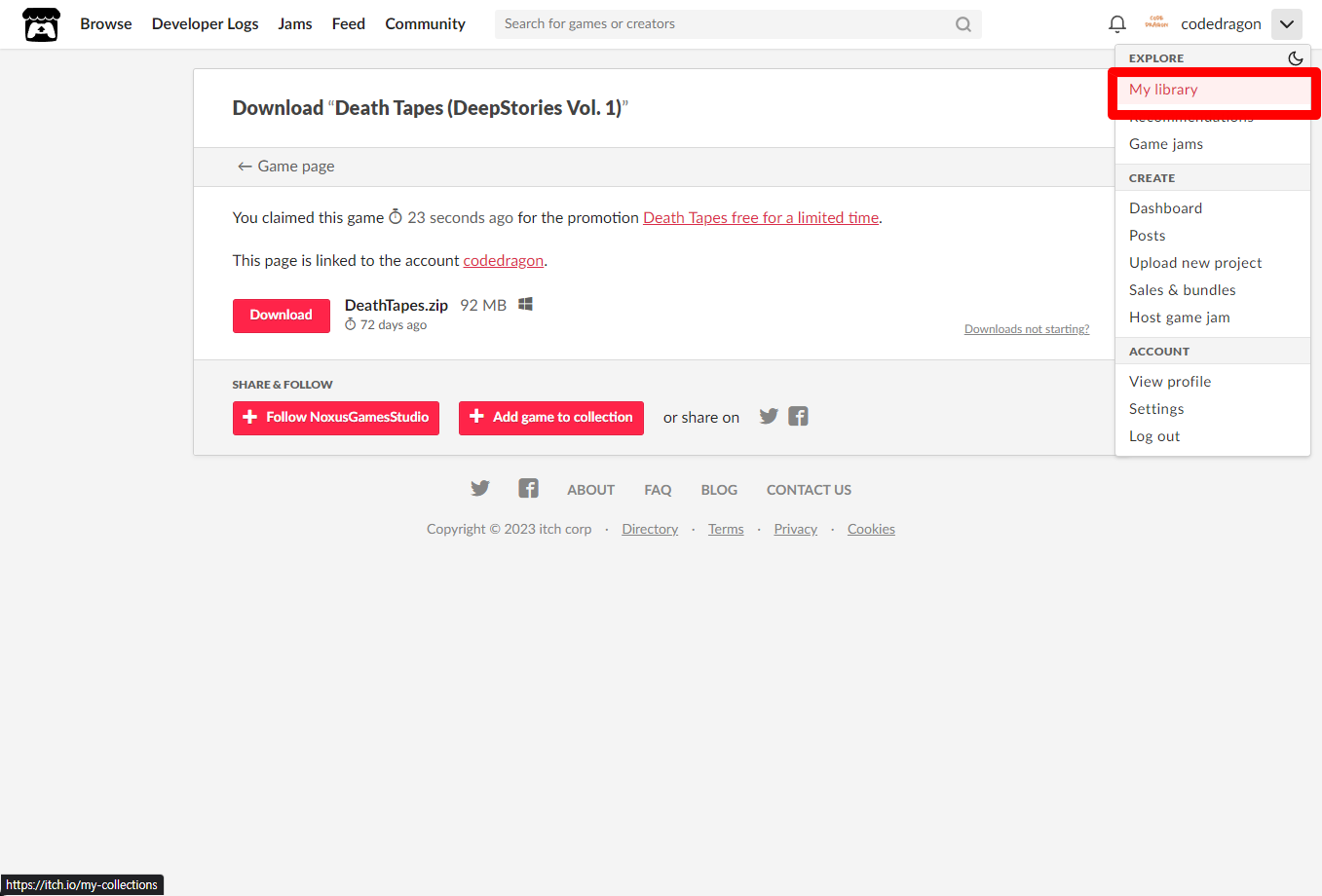Select View profile in menu
1322x896 pixels.
click(x=1213, y=382)
